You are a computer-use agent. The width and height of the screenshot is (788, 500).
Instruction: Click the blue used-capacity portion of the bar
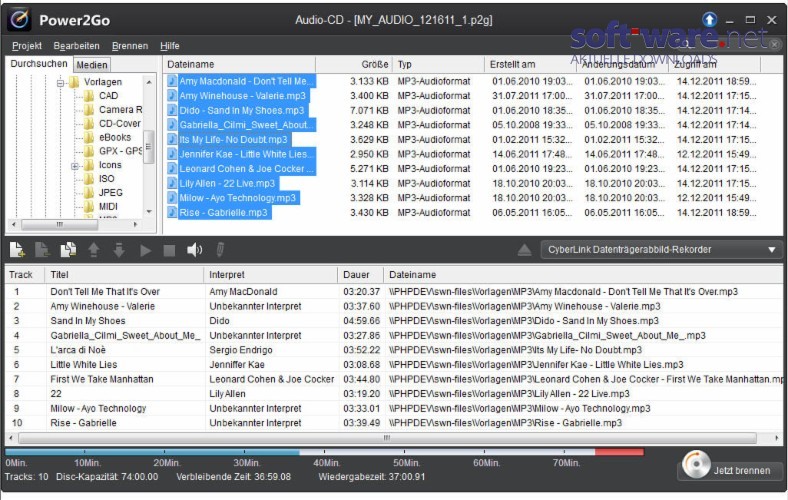coord(153,452)
